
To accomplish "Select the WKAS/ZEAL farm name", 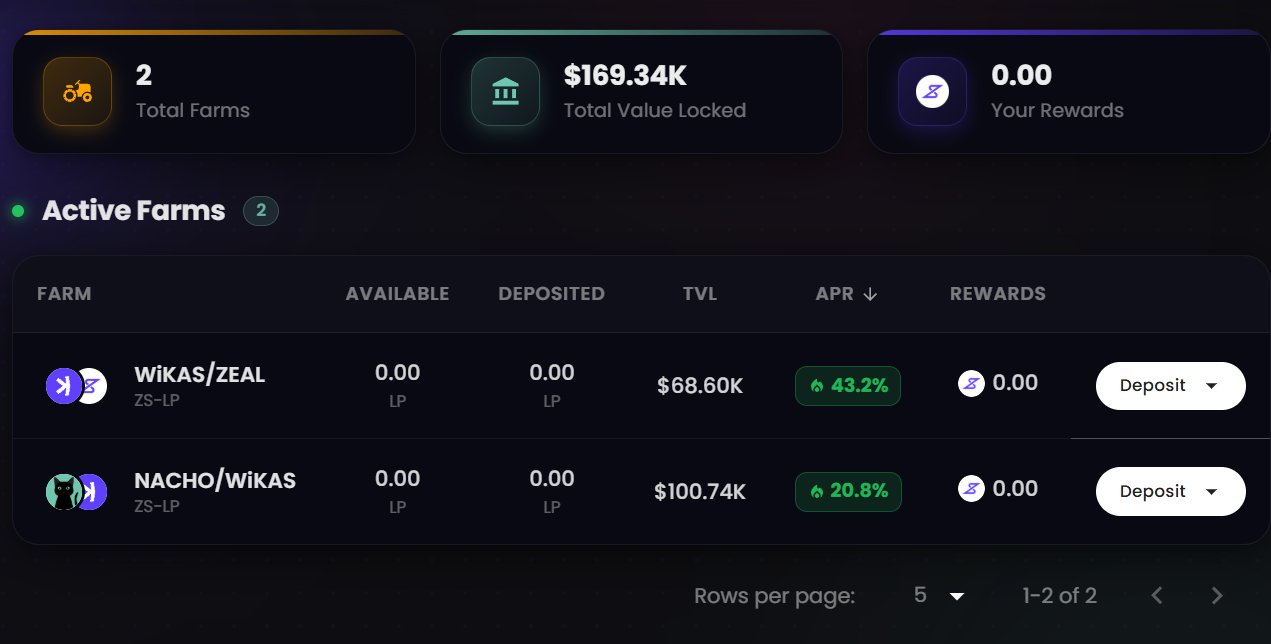I will [199, 375].
